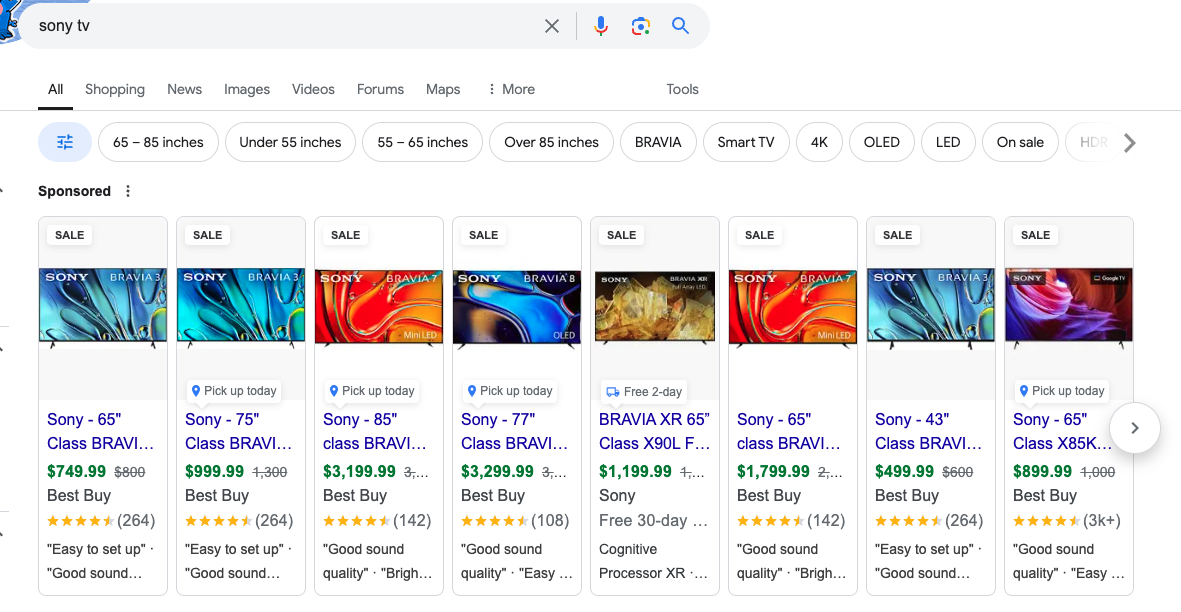Open the Maps tab
The width and height of the screenshot is (1181, 612).
[443, 89]
